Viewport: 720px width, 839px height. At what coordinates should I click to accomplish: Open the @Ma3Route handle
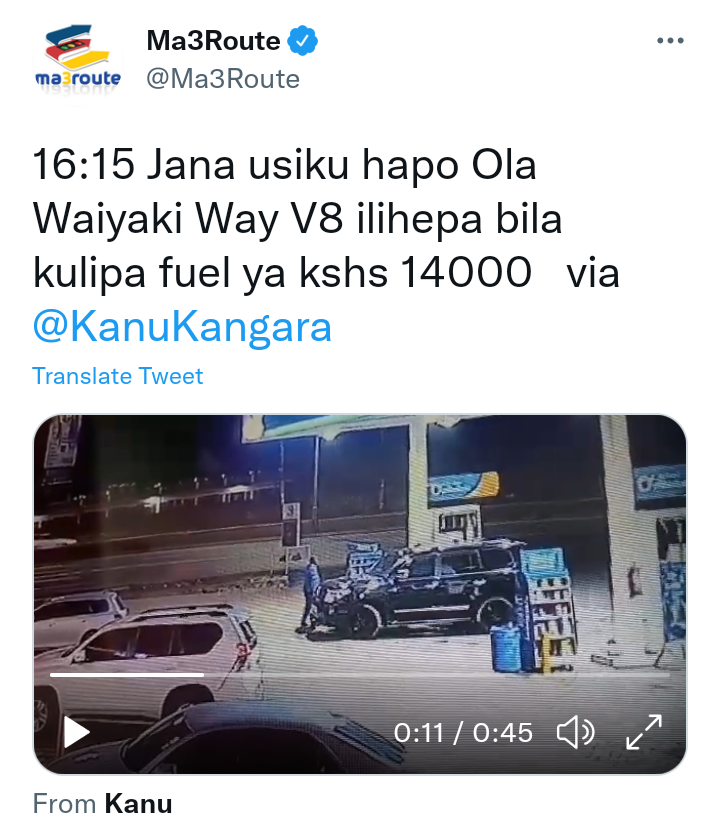tap(223, 79)
